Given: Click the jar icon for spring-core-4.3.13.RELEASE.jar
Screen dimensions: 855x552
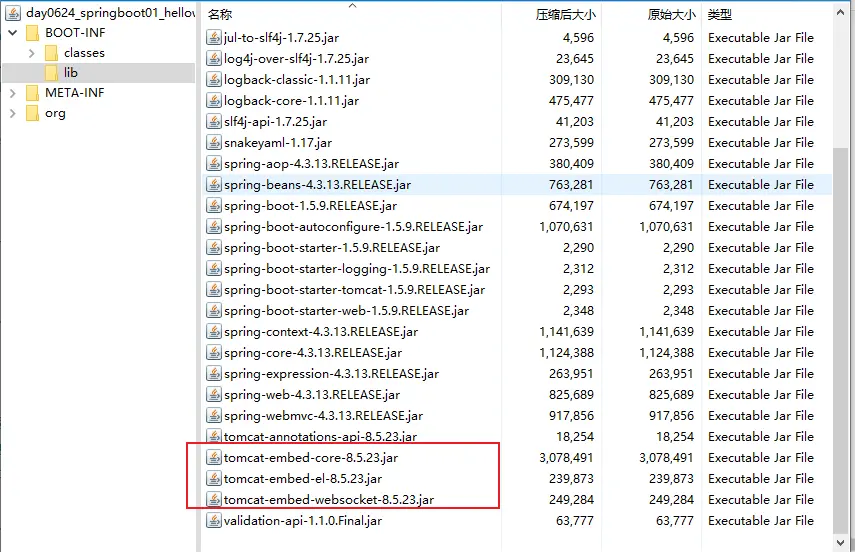Looking at the screenshot, I should coord(213,353).
